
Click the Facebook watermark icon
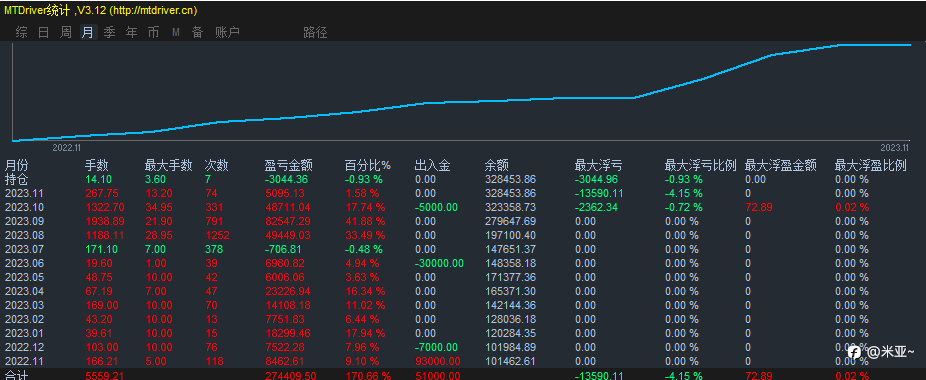point(854,352)
